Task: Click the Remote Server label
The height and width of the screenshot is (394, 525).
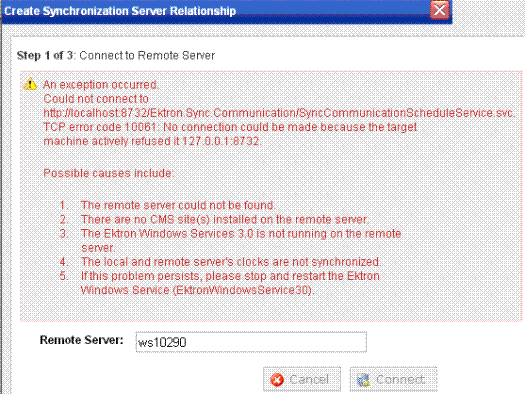Action: (x=81, y=340)
